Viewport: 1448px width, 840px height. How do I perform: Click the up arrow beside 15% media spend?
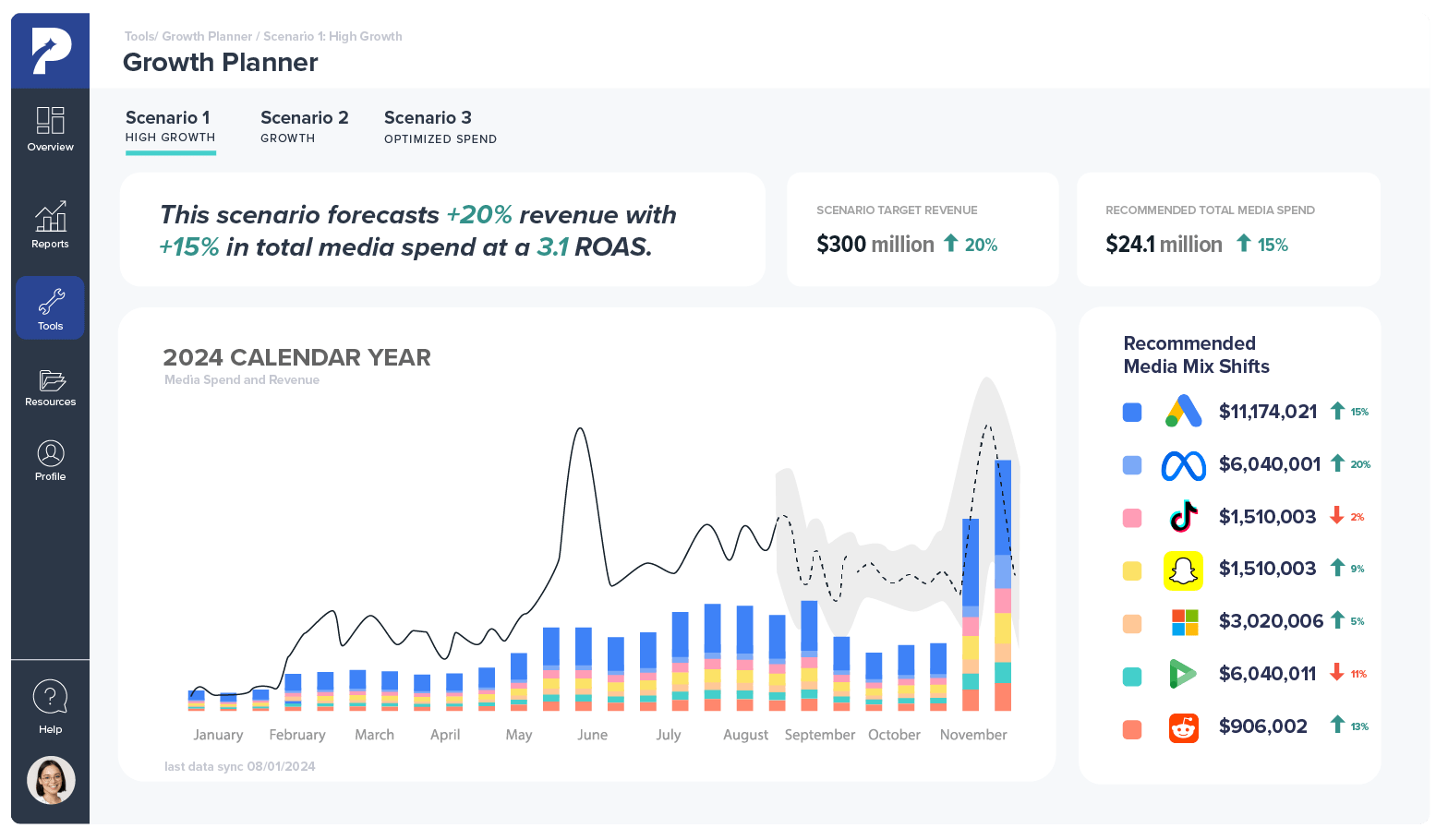pos(1244,243)
